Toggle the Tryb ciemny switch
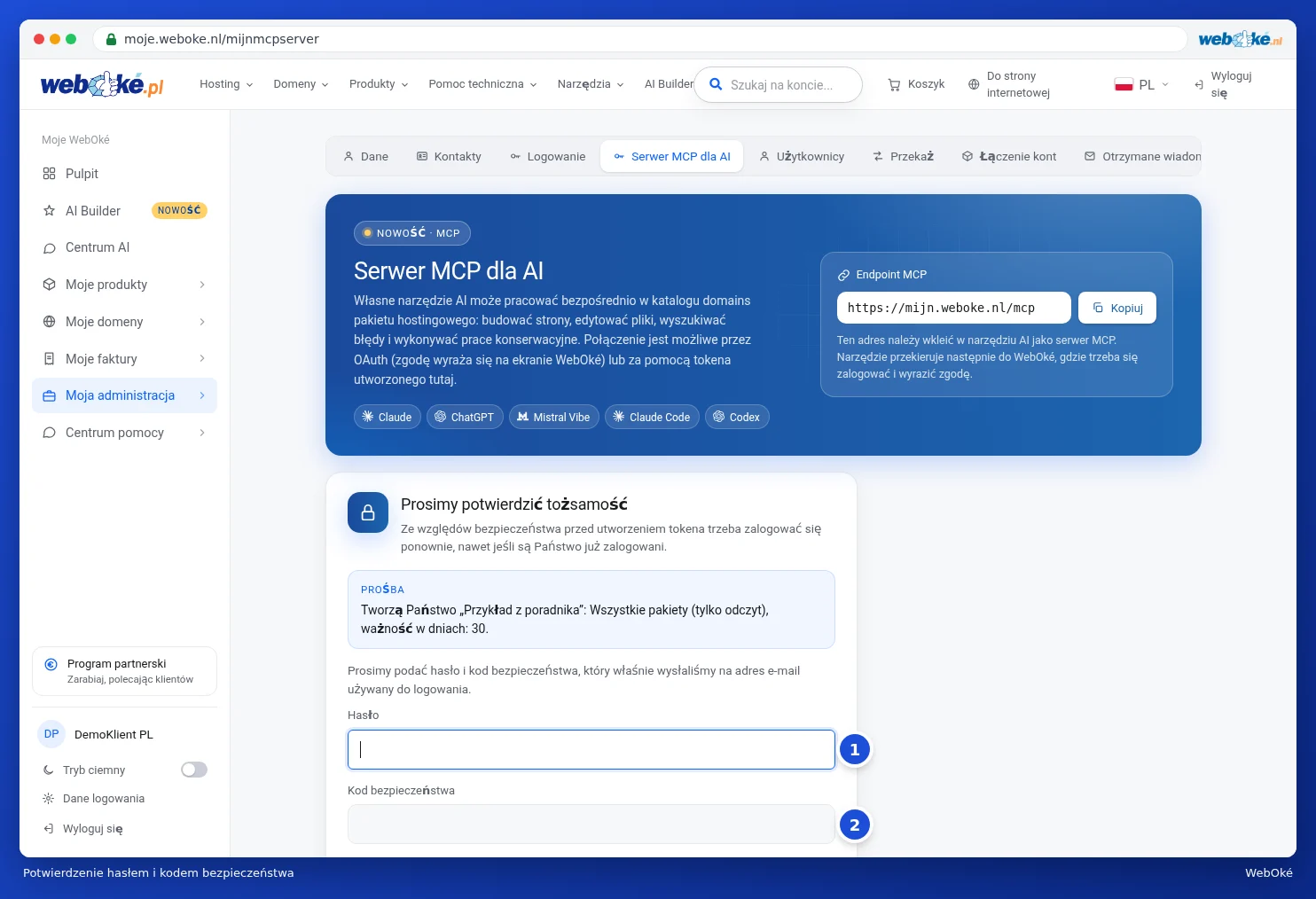The height and width of the screenshot is (899, 1316). pos(194,770)
